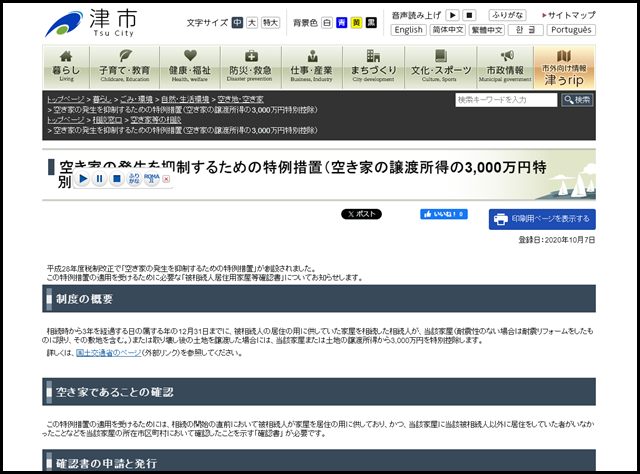Switch language to Korean 한글
The height and width of the screenshot is (474, 640).
[526, 30]
